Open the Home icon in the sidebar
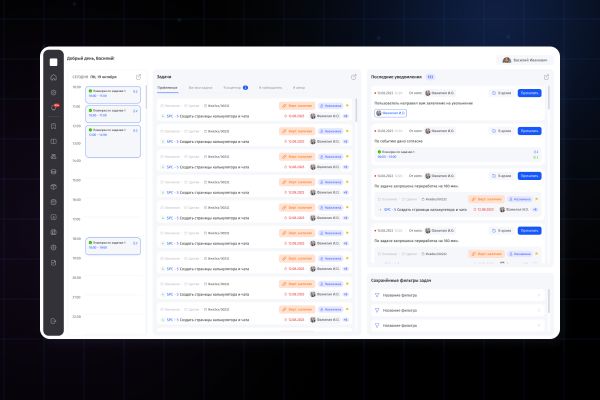600x400 pixels. pyautogui.click(x=54, y=77)
